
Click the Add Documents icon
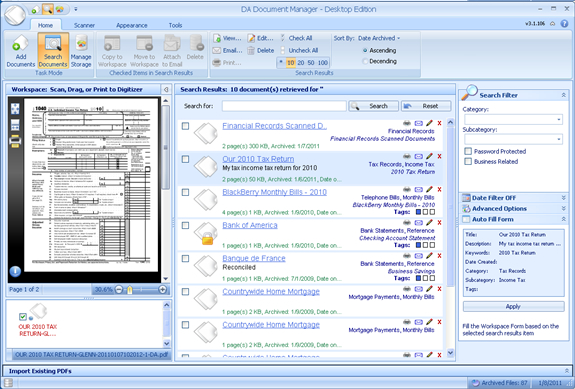pyautogui.click(x=21, y=51)
